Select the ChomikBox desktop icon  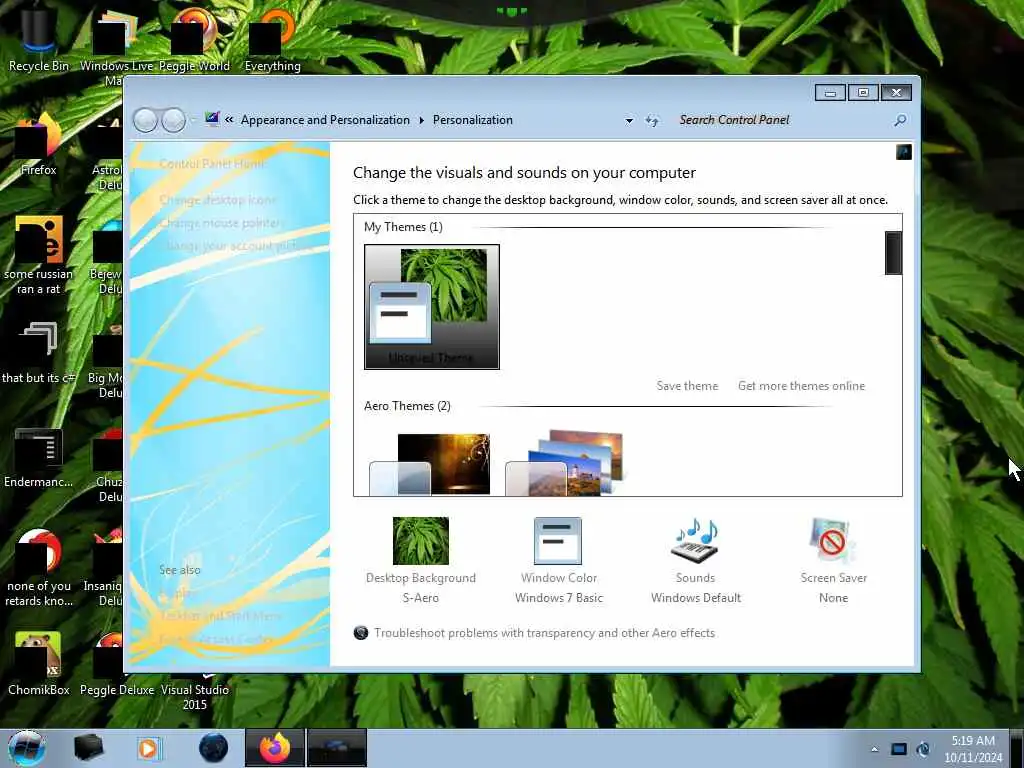[x=39, y=663]
